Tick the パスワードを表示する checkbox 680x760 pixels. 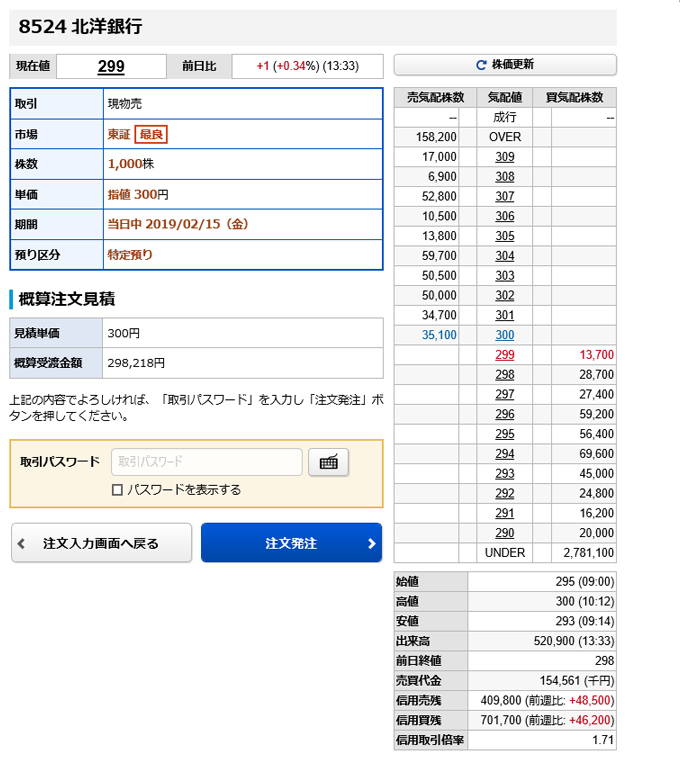117,490
